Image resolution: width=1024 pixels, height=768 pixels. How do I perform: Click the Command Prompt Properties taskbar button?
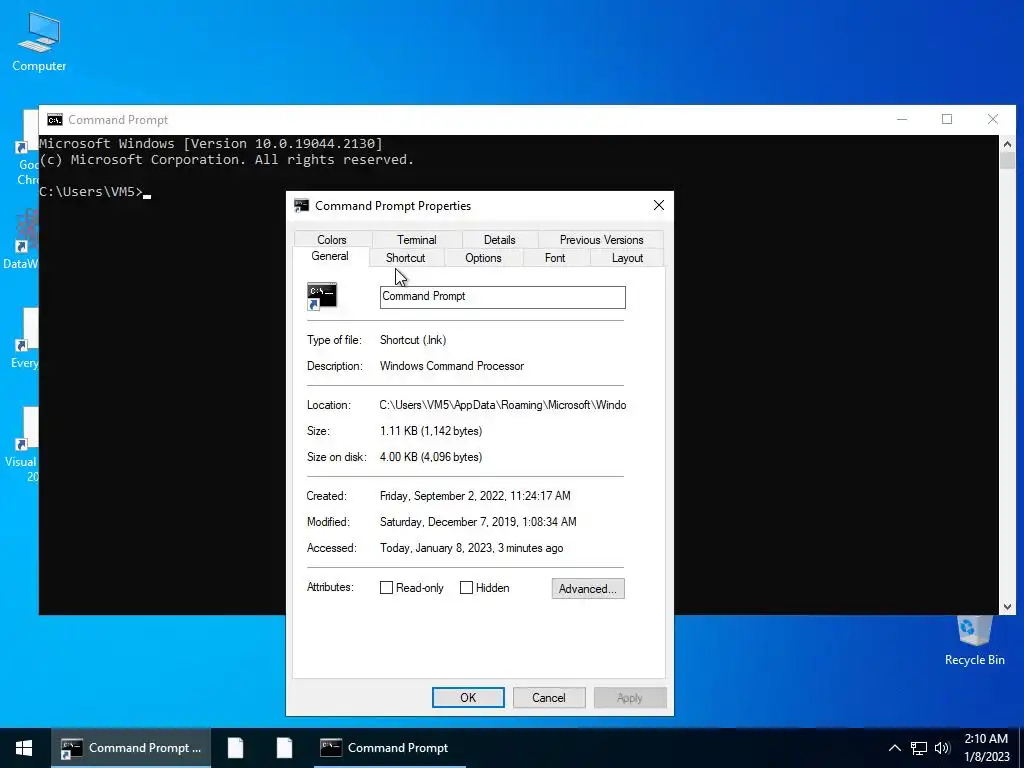131,748
